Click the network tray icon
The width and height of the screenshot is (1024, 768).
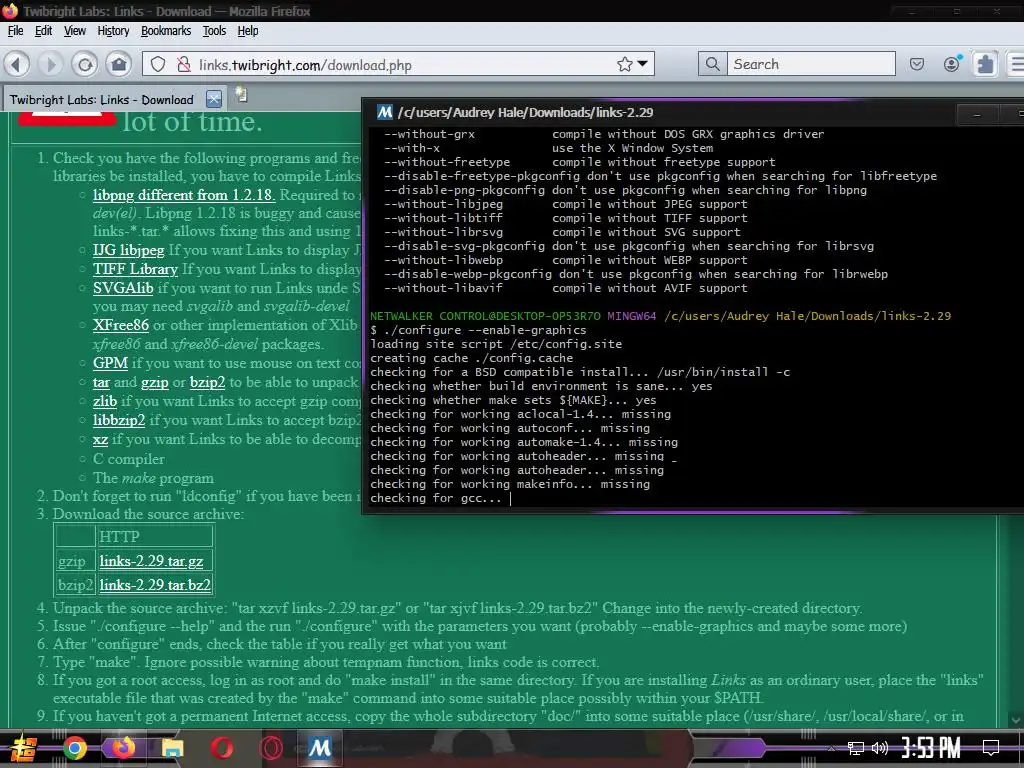point(856,748)
